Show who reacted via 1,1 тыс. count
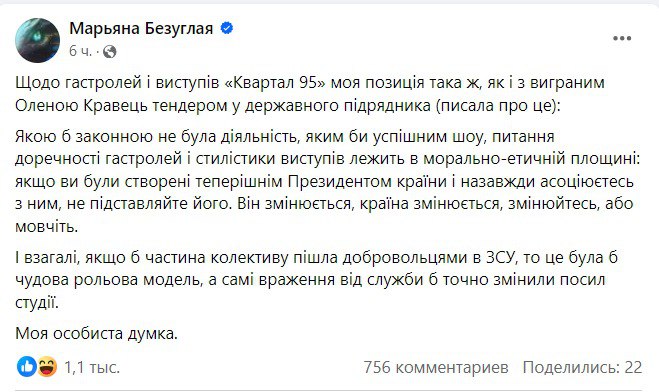Image resolution: width=659 pixels, height=392 pixels. (92, 368)
